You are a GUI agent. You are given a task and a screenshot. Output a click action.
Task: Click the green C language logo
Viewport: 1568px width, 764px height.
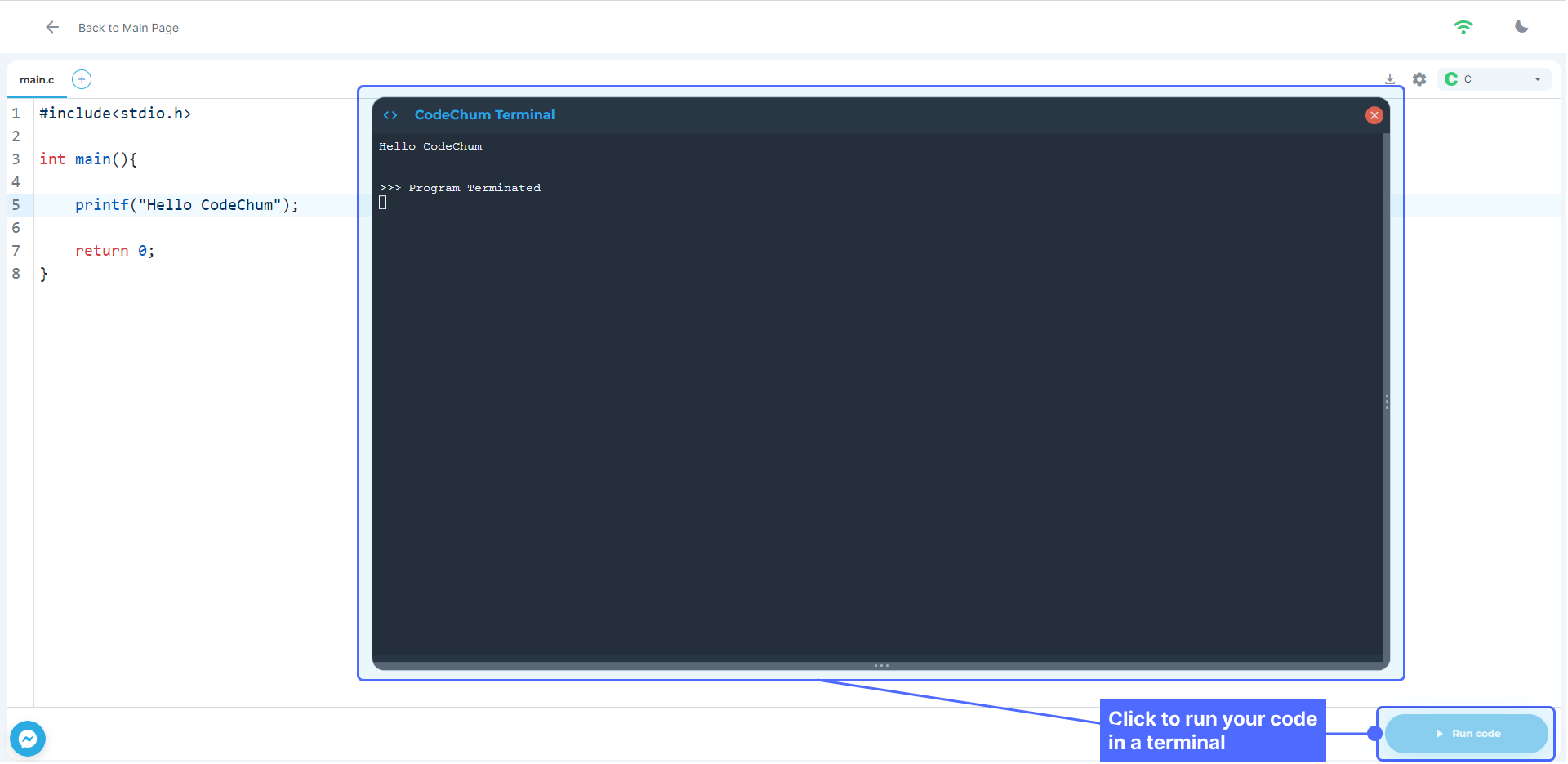[x=1451, y=79]
